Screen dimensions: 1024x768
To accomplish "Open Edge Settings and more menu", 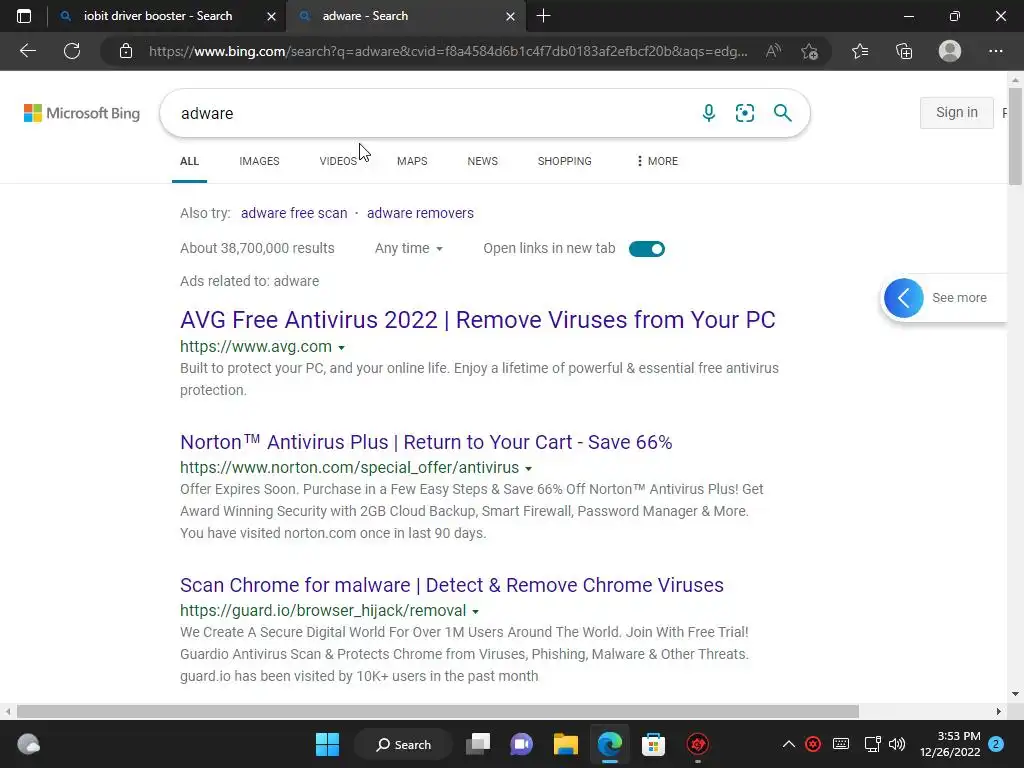I will point(995,51).
